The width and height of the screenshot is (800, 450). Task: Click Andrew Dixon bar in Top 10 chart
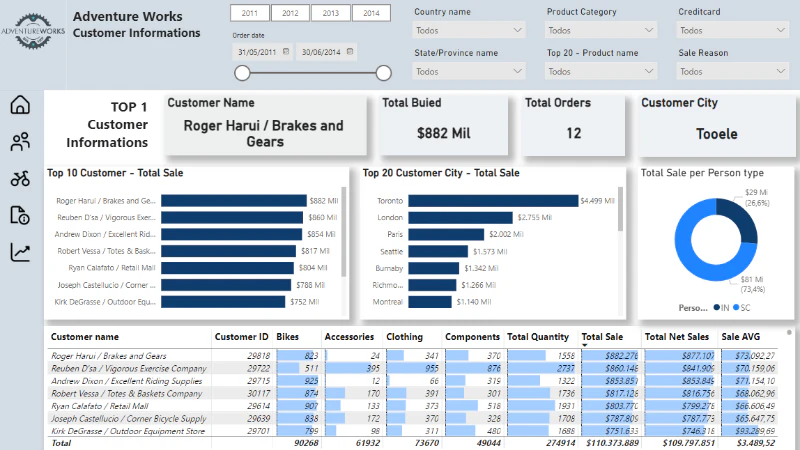232,234
